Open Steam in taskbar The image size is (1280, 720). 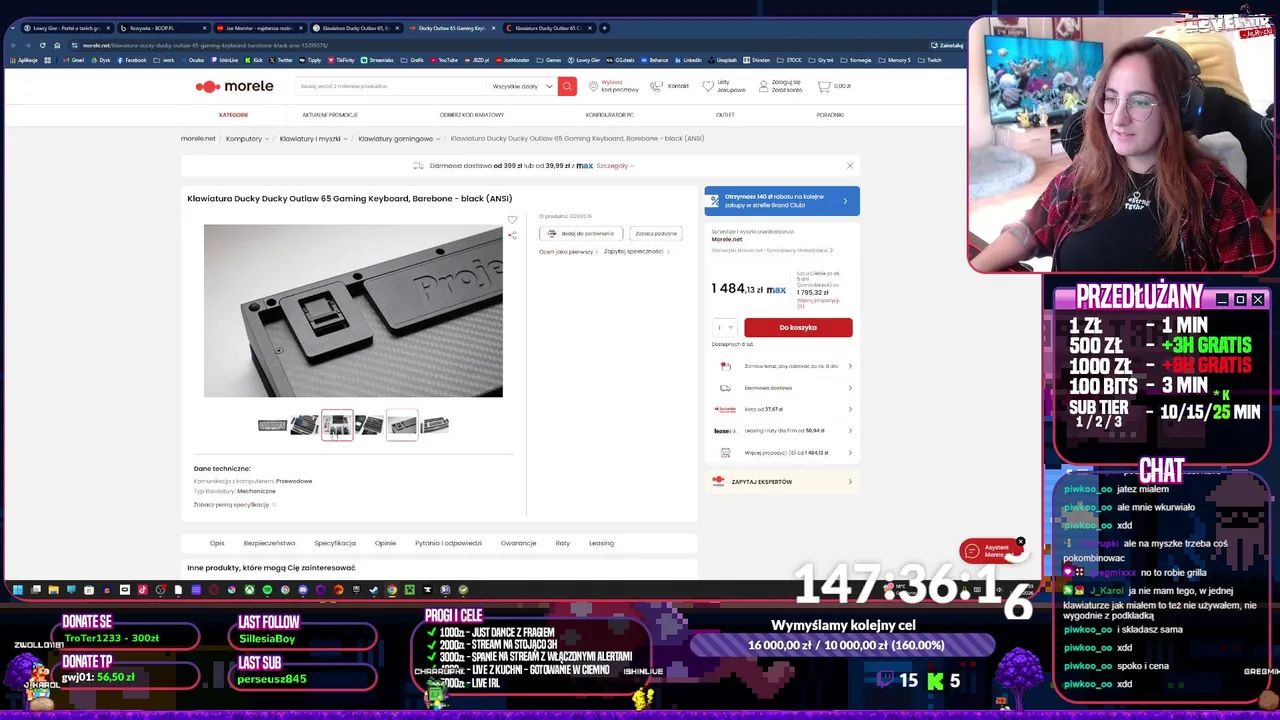[373, 590]
